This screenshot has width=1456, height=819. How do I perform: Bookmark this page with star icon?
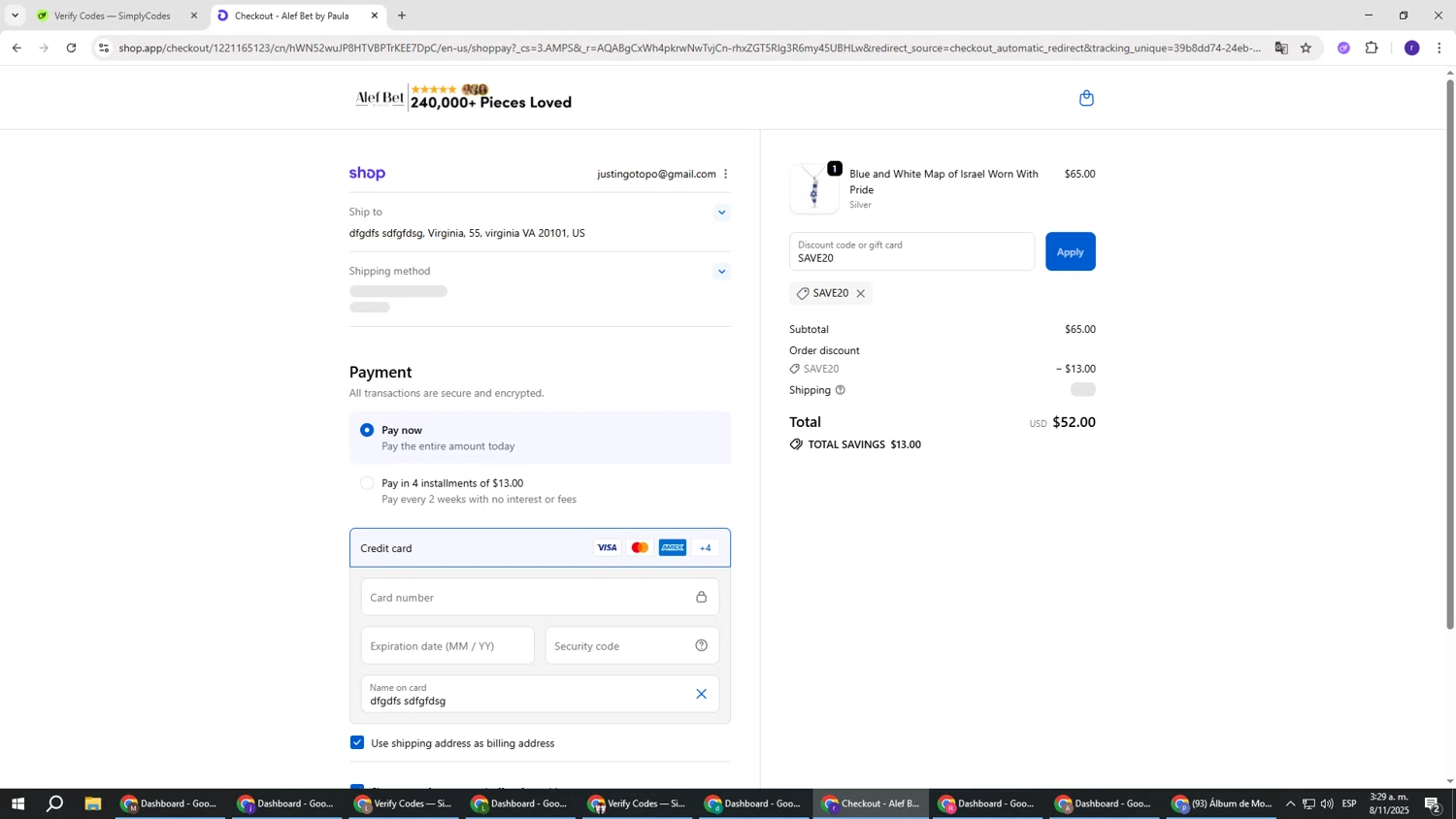tap(1306, 48)
